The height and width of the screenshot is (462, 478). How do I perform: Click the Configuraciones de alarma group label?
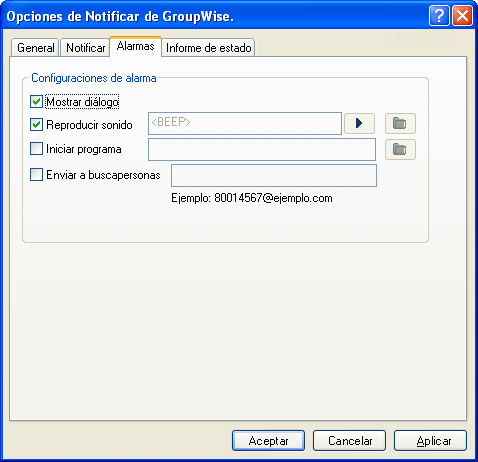[x=94, y=78]
